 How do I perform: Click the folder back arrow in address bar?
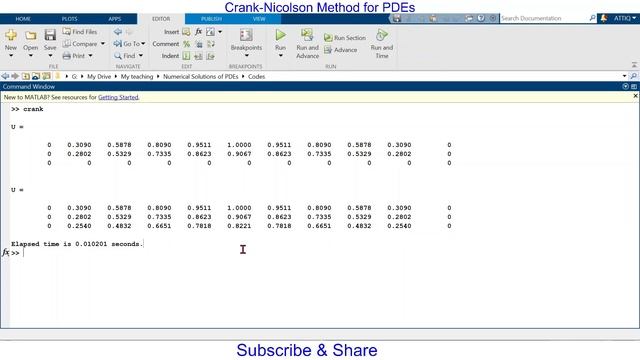click(5, 76)
